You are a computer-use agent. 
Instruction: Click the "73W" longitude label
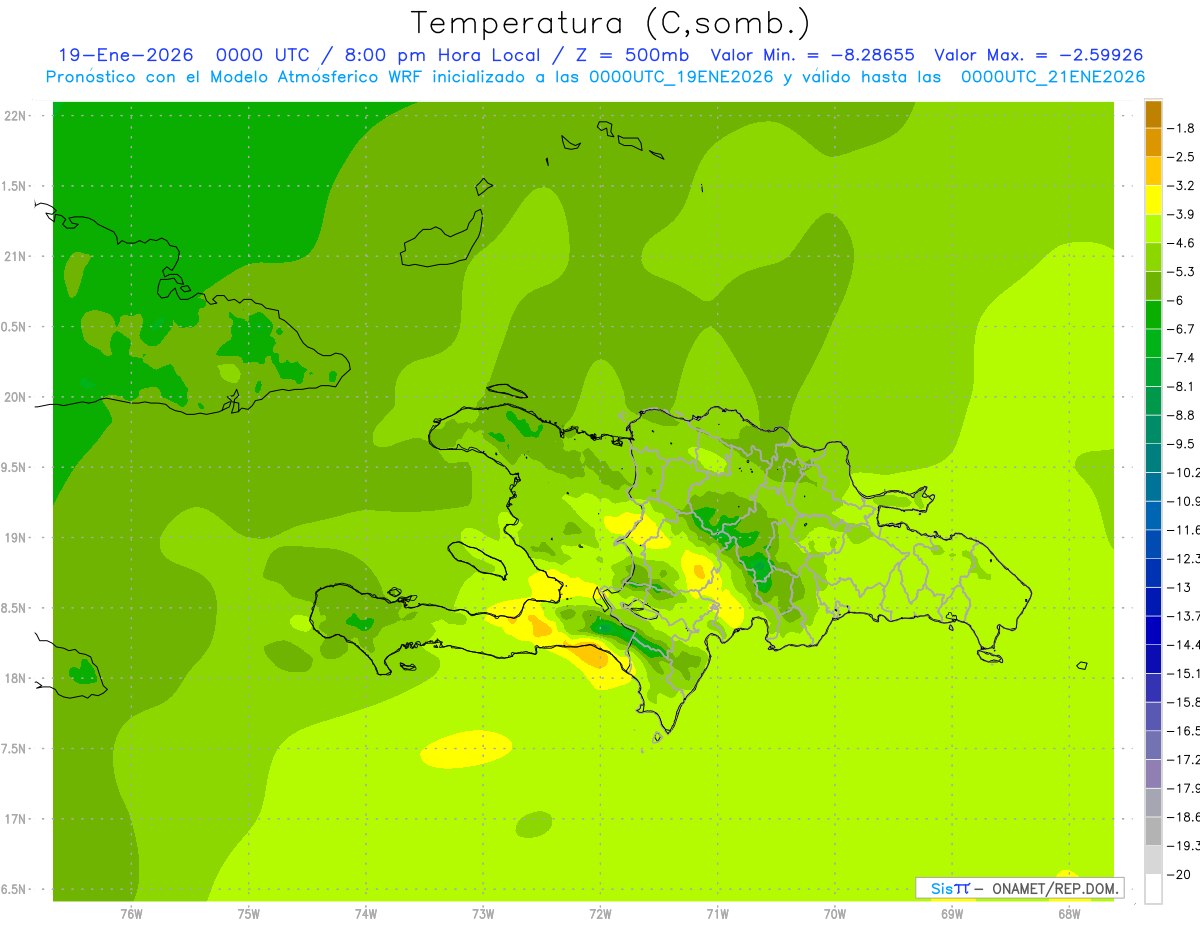click(x=483, y=914)
